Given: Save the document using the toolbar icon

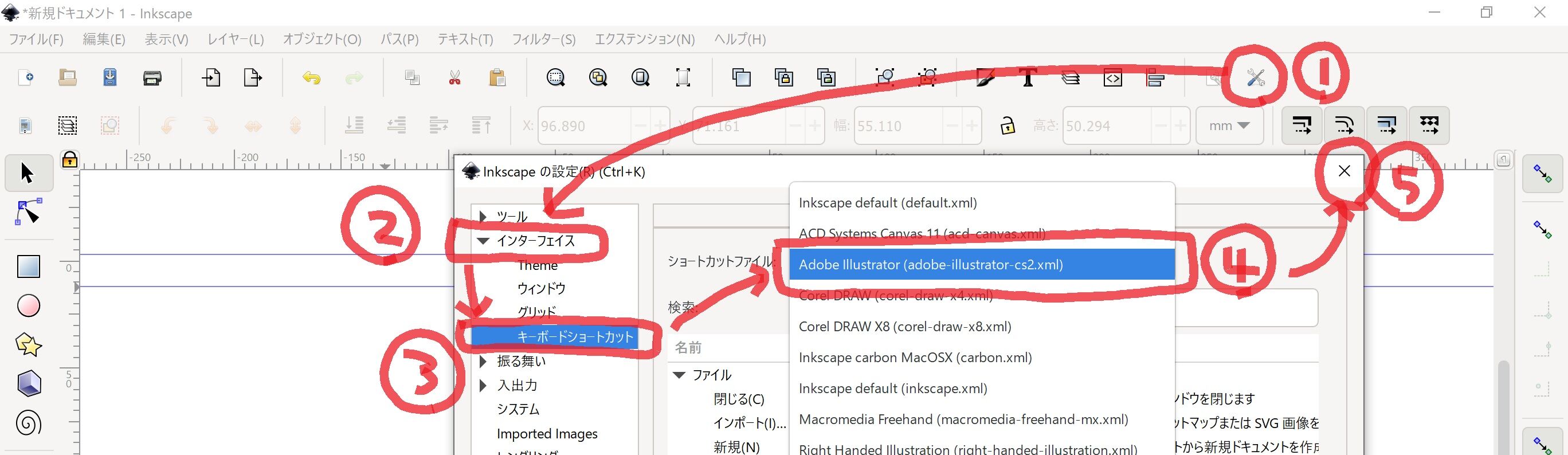Looking at the screenshot, I should [x=109, y=77].
